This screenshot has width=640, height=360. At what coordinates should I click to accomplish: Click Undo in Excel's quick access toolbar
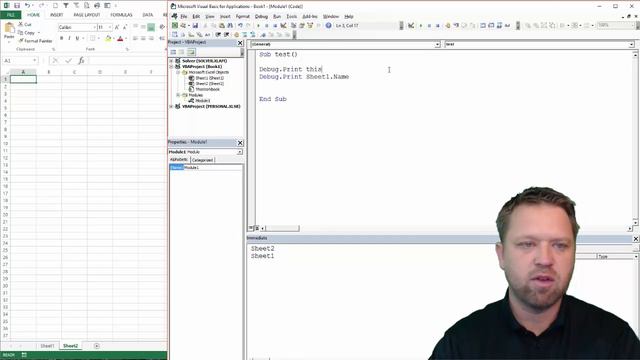pyautogui.click(x=27, y=6)
